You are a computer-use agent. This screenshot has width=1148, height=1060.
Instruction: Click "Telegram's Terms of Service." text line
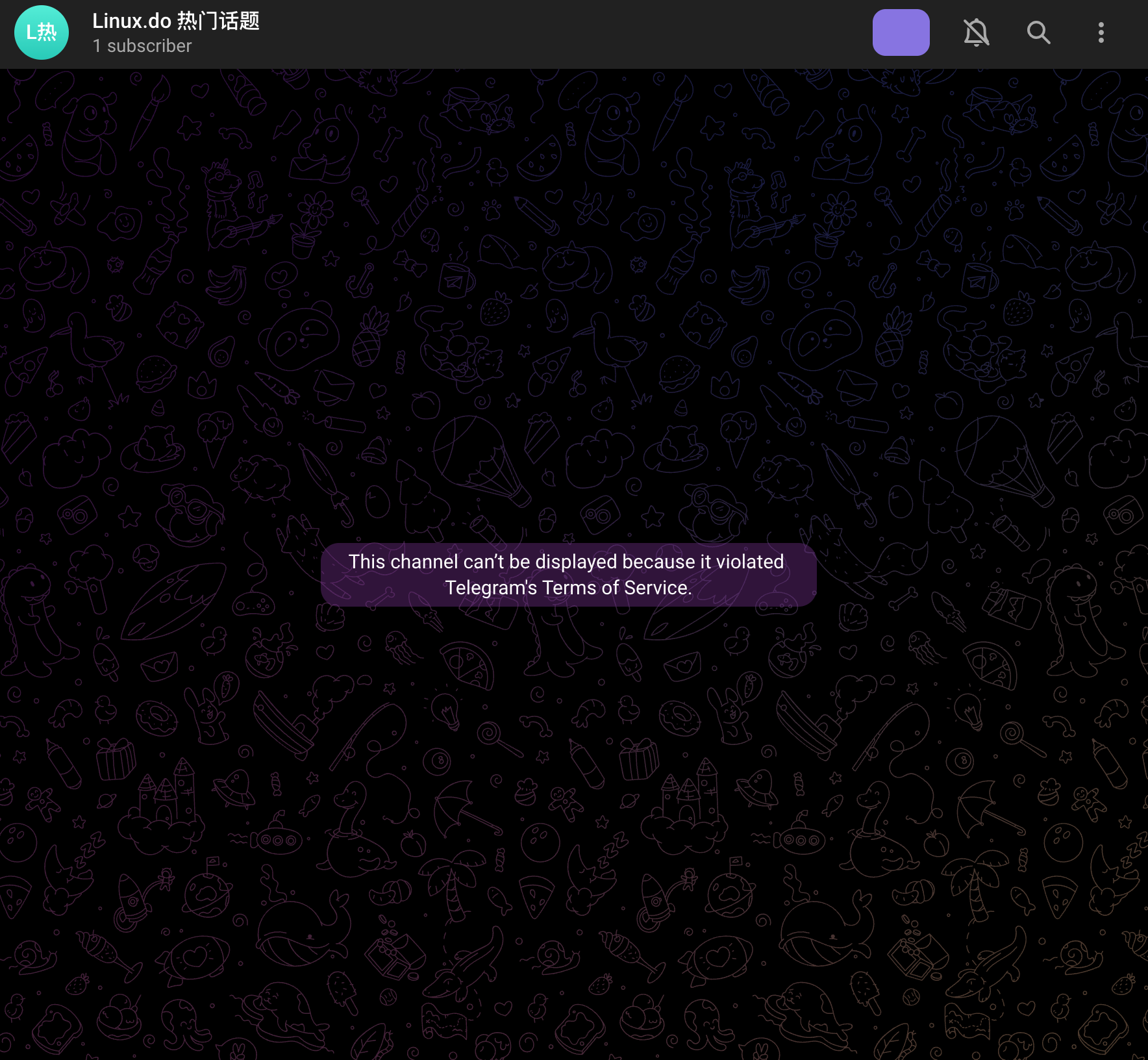[568, 588]
